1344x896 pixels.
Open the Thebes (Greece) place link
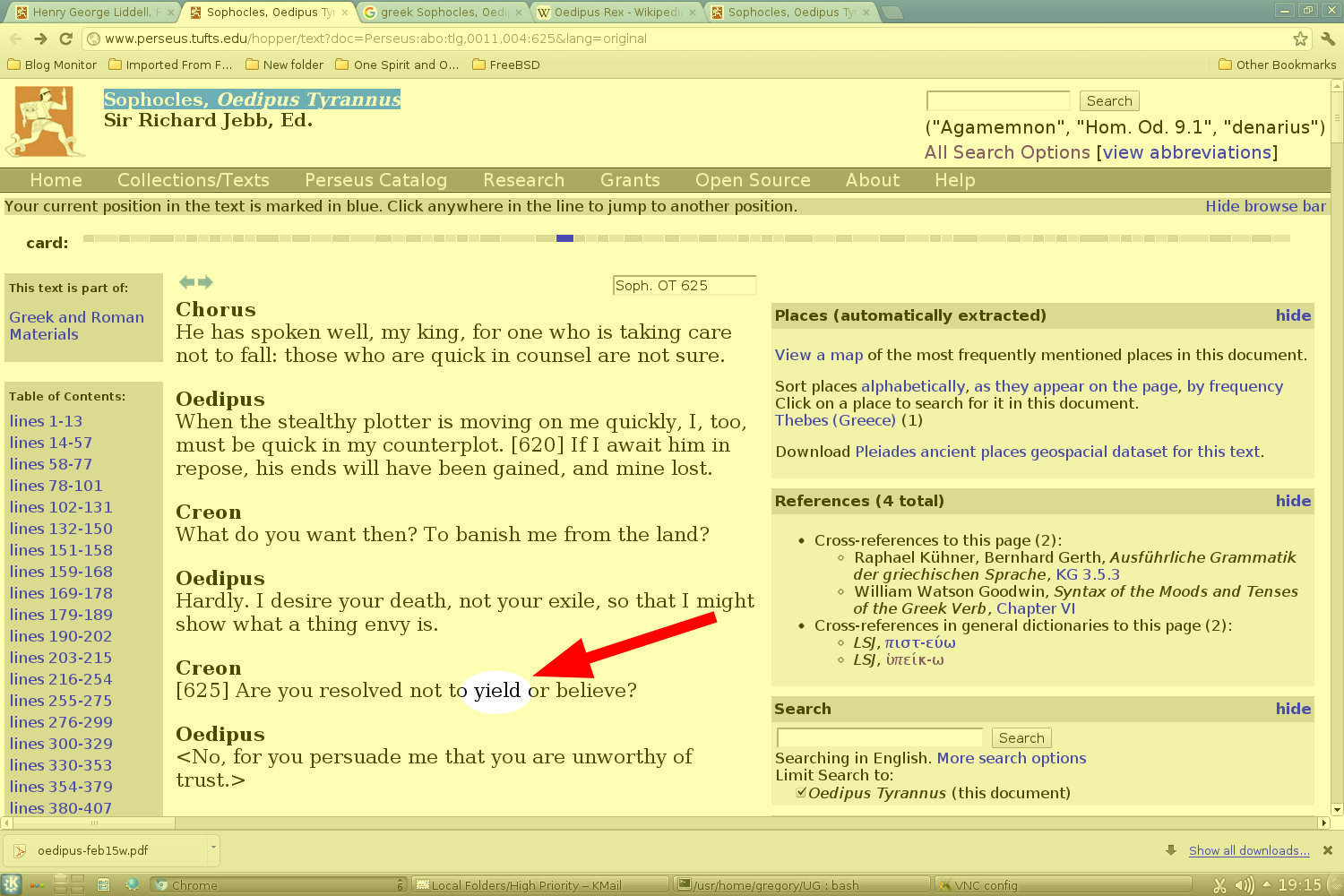[835, 420]
